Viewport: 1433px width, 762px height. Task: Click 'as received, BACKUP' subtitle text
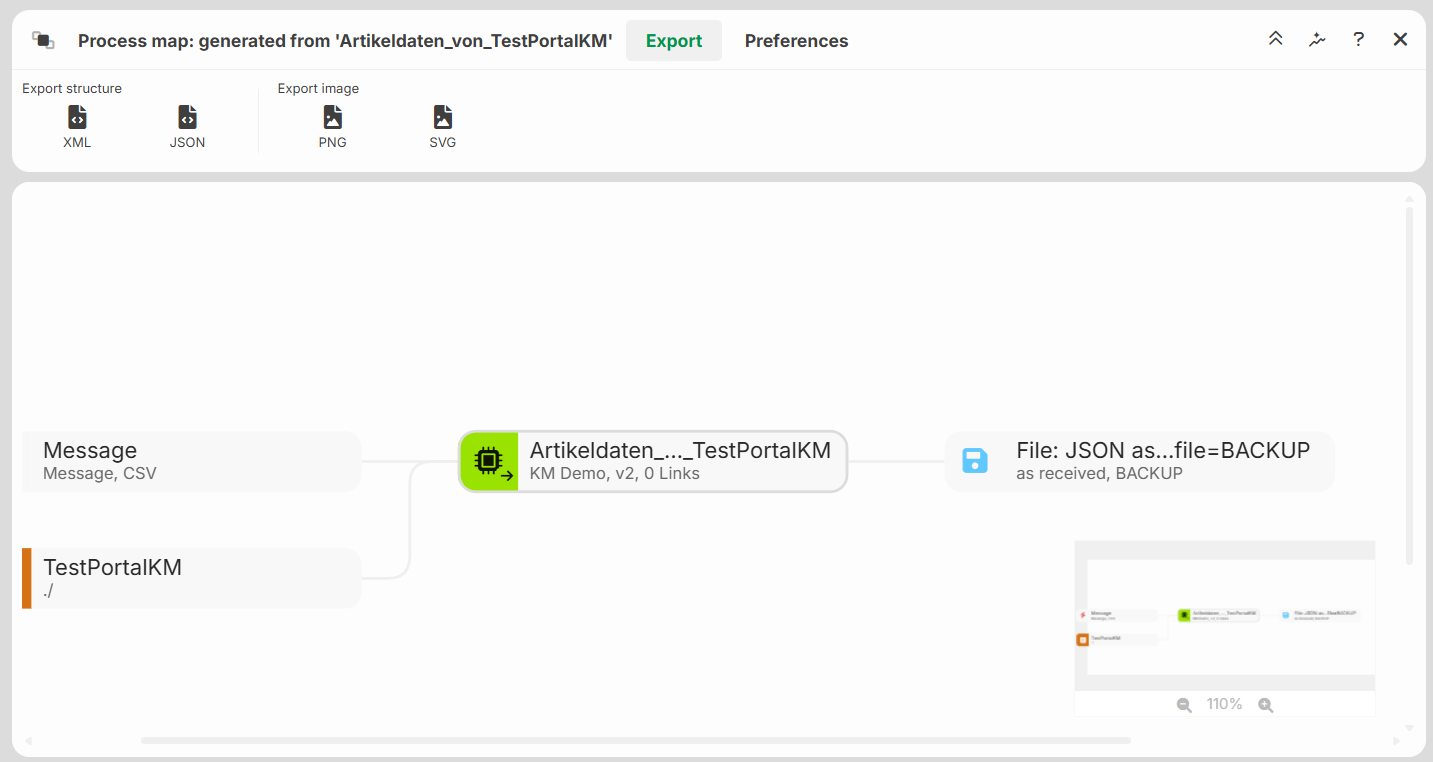tap(1099, 474)
